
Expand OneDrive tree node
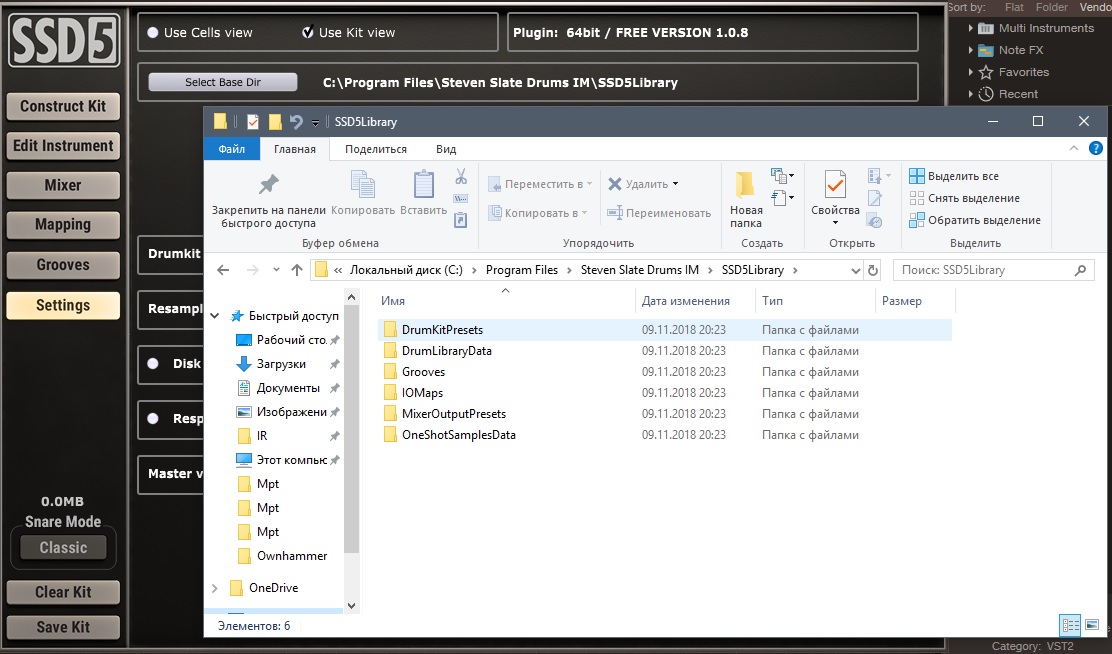coord(215,587)
